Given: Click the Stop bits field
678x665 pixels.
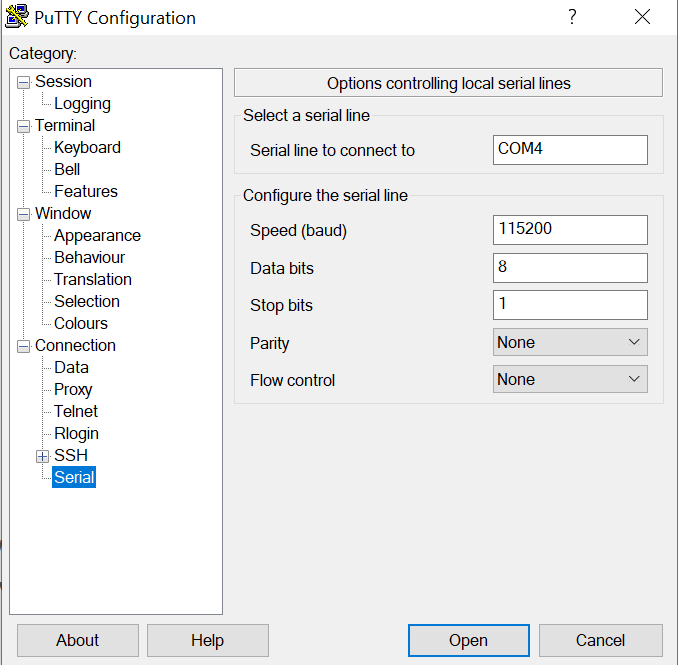Looking at the screenshot, I should tap(570, 305).
